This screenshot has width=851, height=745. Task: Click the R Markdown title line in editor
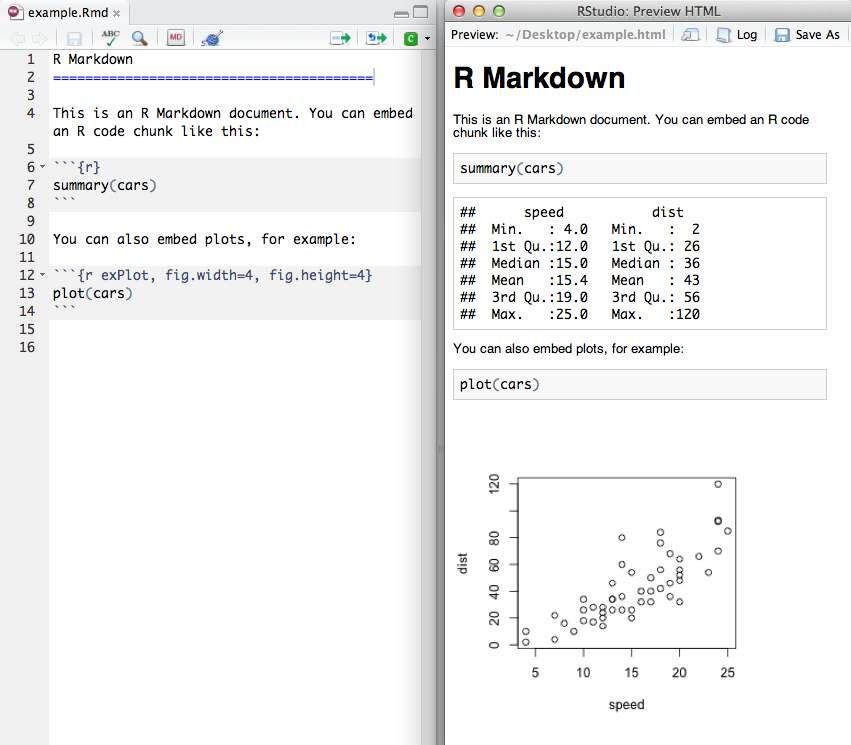93,59
